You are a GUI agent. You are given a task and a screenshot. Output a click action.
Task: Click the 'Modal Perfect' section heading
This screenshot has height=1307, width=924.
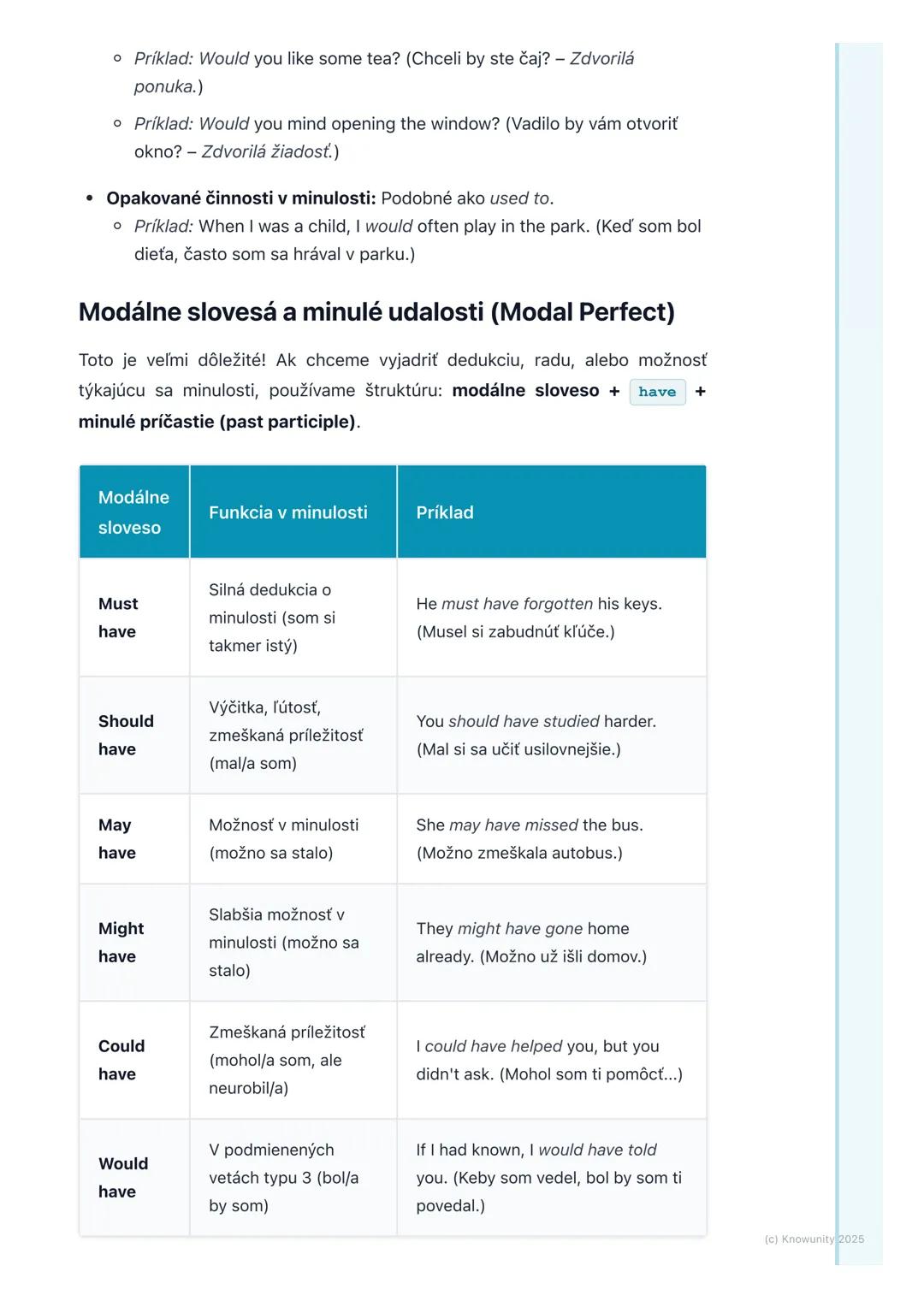pyautogui.click(x=376, y=312)
